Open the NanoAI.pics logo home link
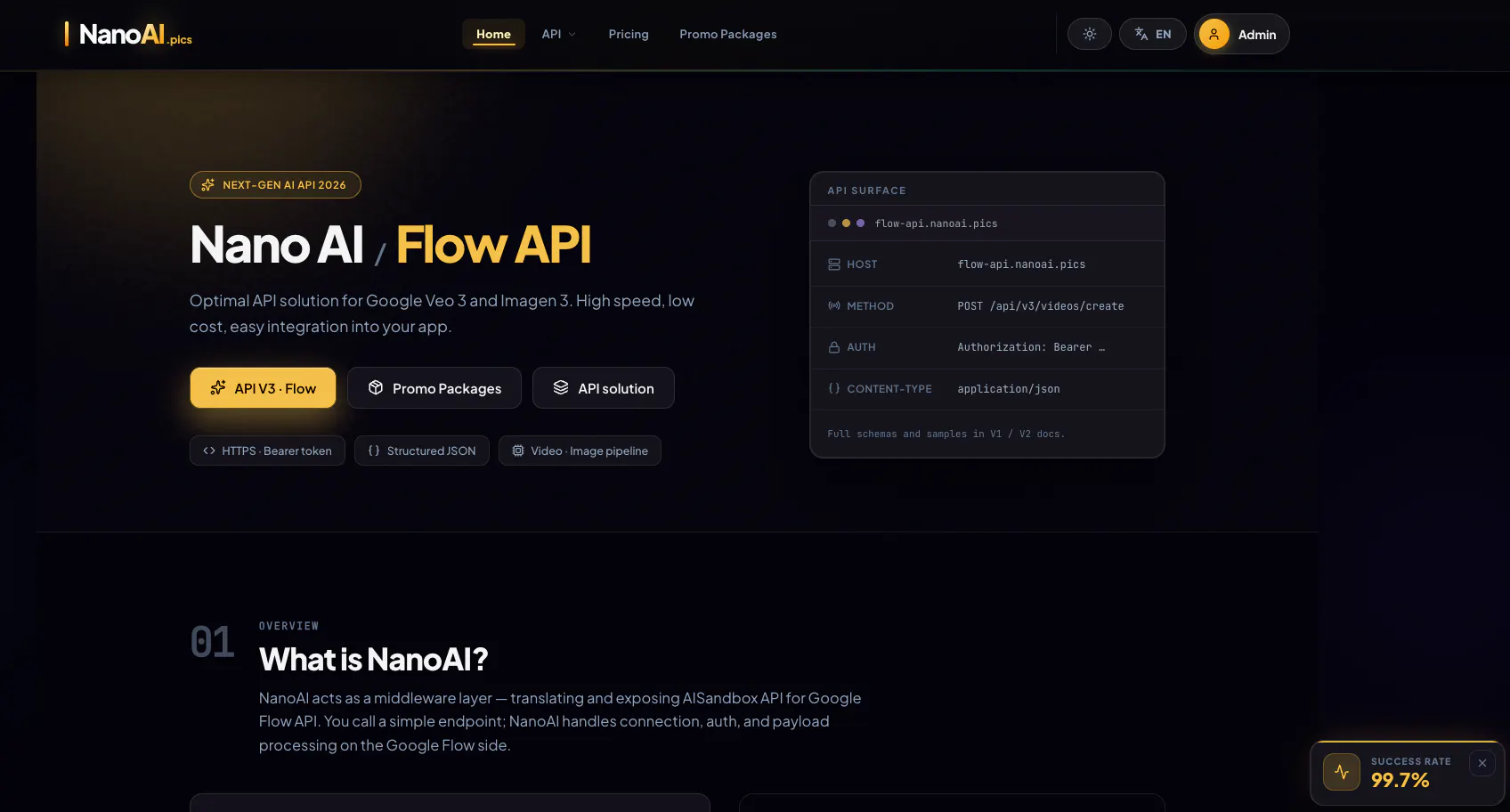The height and width of the screenshot is (812, 1510). tap(129, 35)
